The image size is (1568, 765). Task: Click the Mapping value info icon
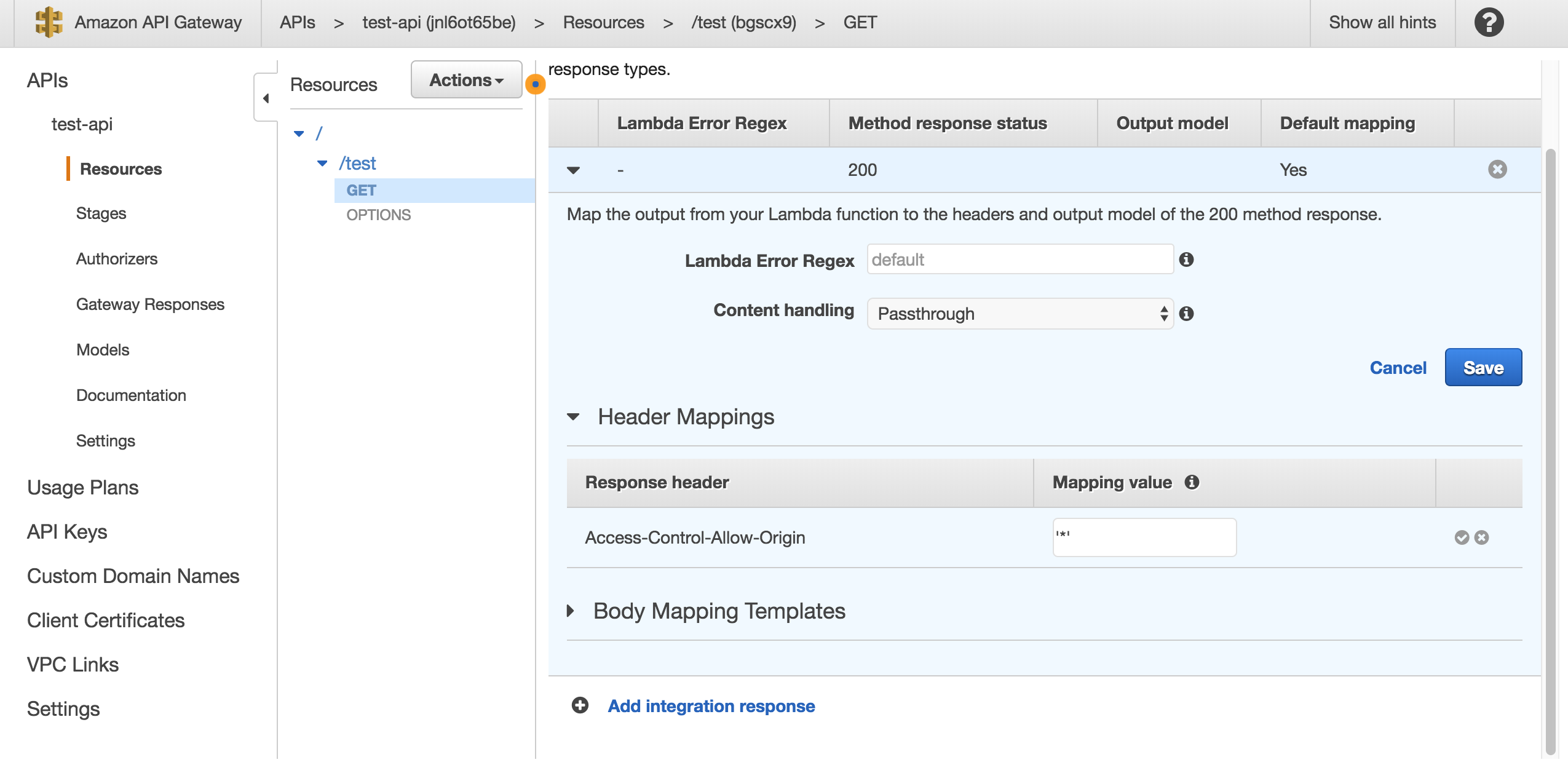[x=1192, y=482]
